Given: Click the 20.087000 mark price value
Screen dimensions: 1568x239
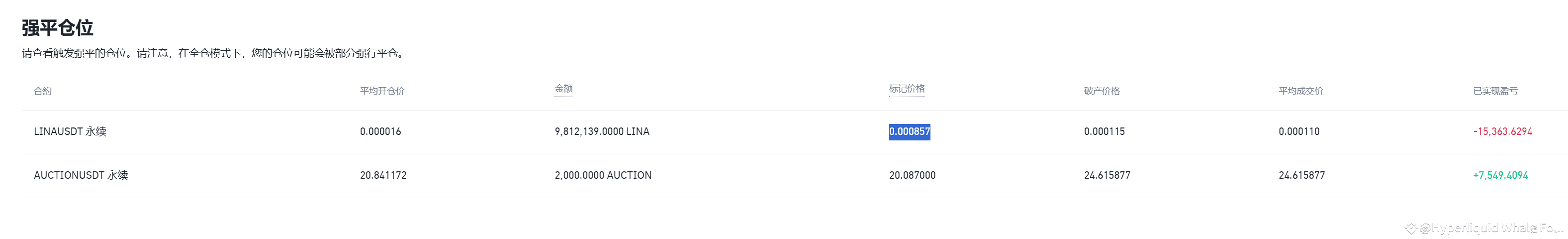Looking at the screenshot, I should [x=912, y=176].
